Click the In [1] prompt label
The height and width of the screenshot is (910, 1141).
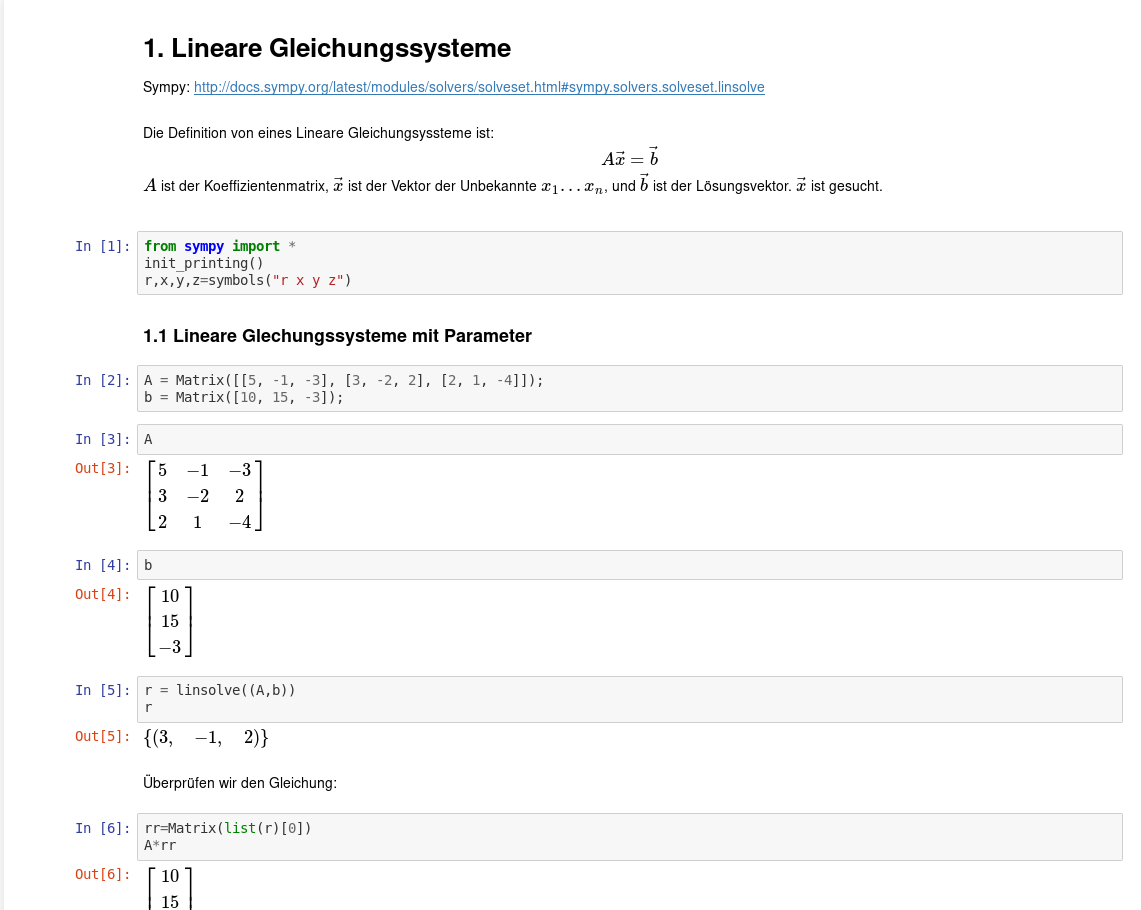(x=103, y=246)
